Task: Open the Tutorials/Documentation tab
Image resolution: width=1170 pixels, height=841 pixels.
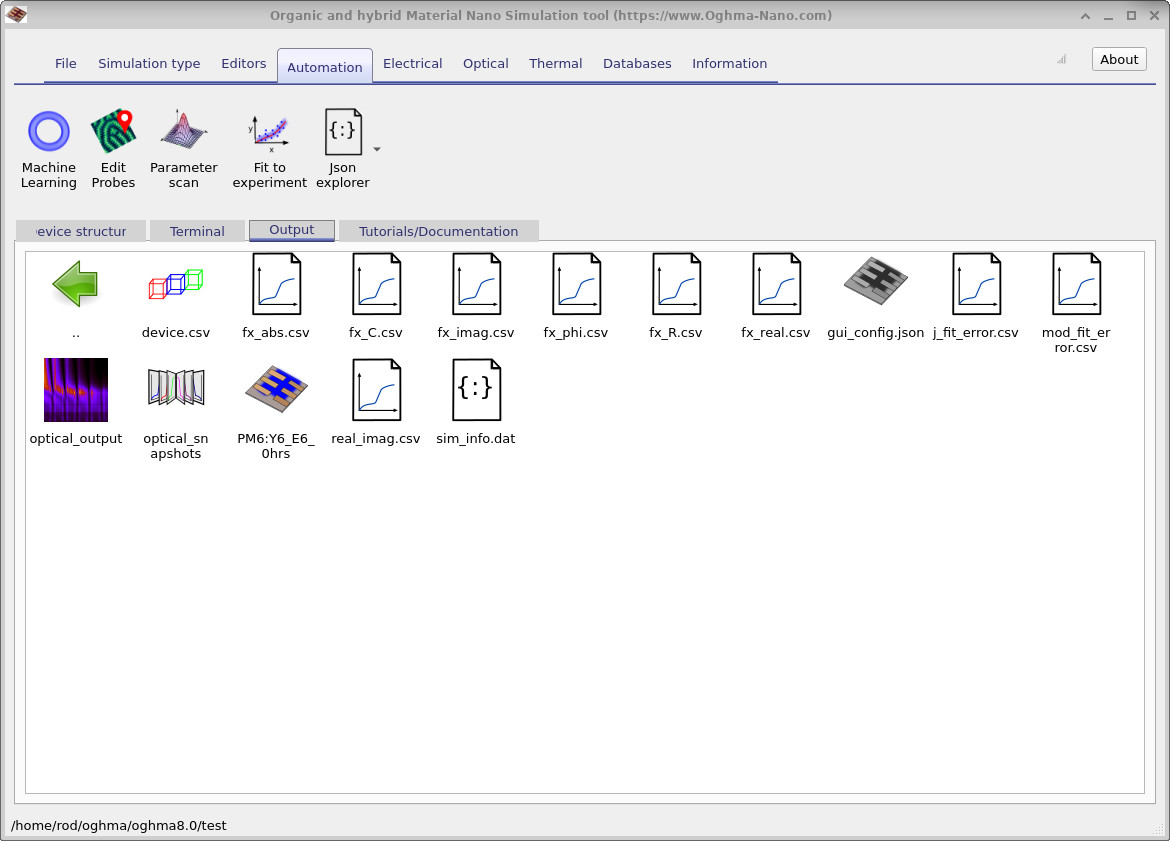Action: [x=438, y=230]
